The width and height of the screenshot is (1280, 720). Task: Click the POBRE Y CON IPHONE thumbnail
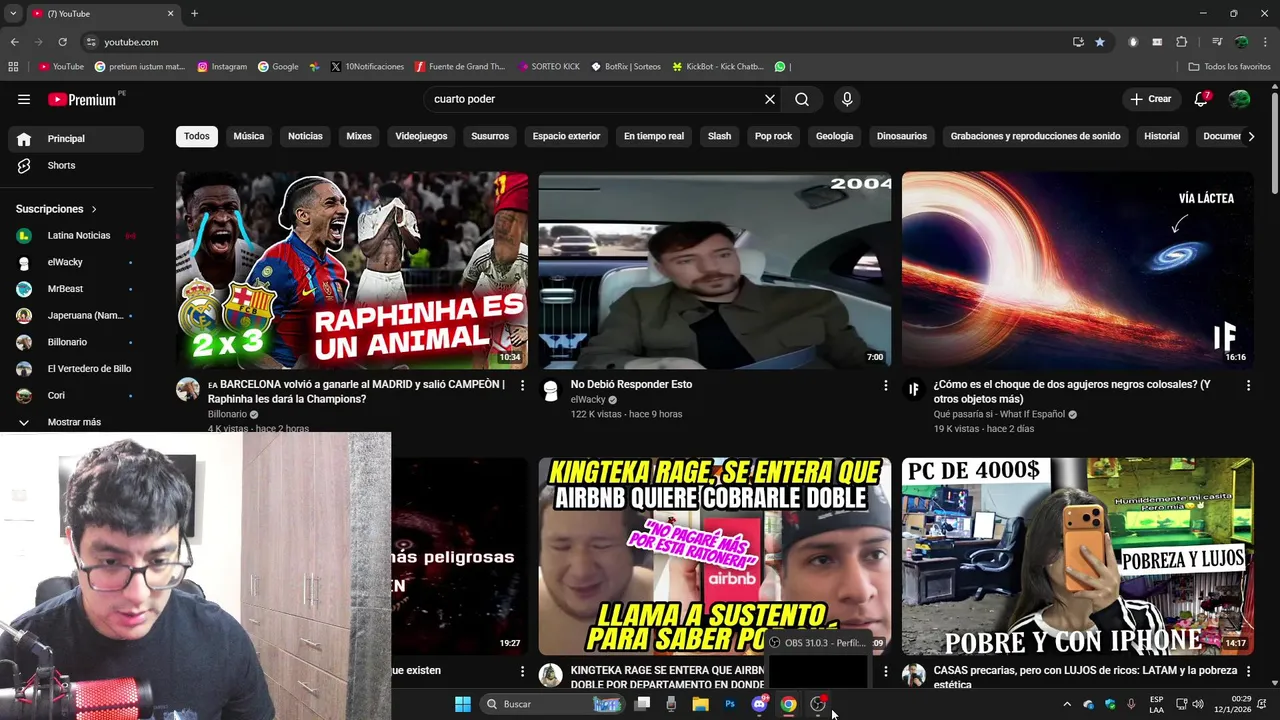[x=1078, y=556]
